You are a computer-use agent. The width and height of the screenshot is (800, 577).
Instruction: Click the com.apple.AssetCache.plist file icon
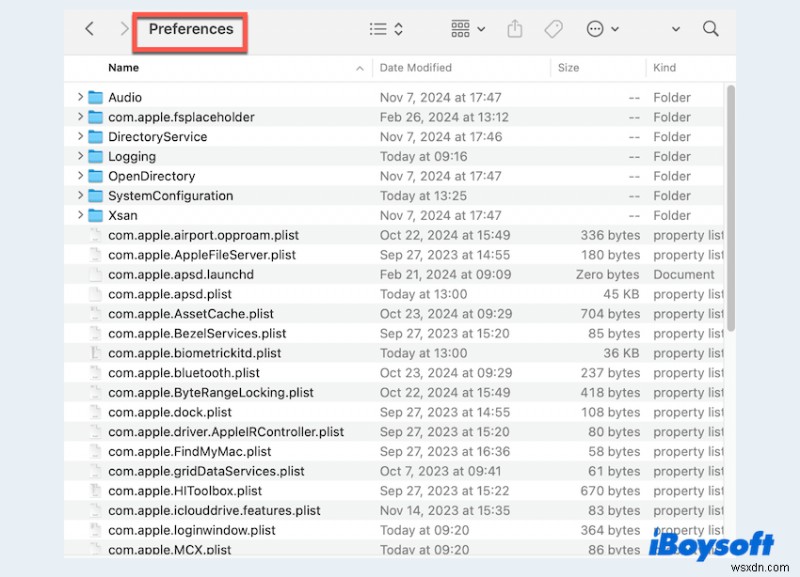(95, 313)
